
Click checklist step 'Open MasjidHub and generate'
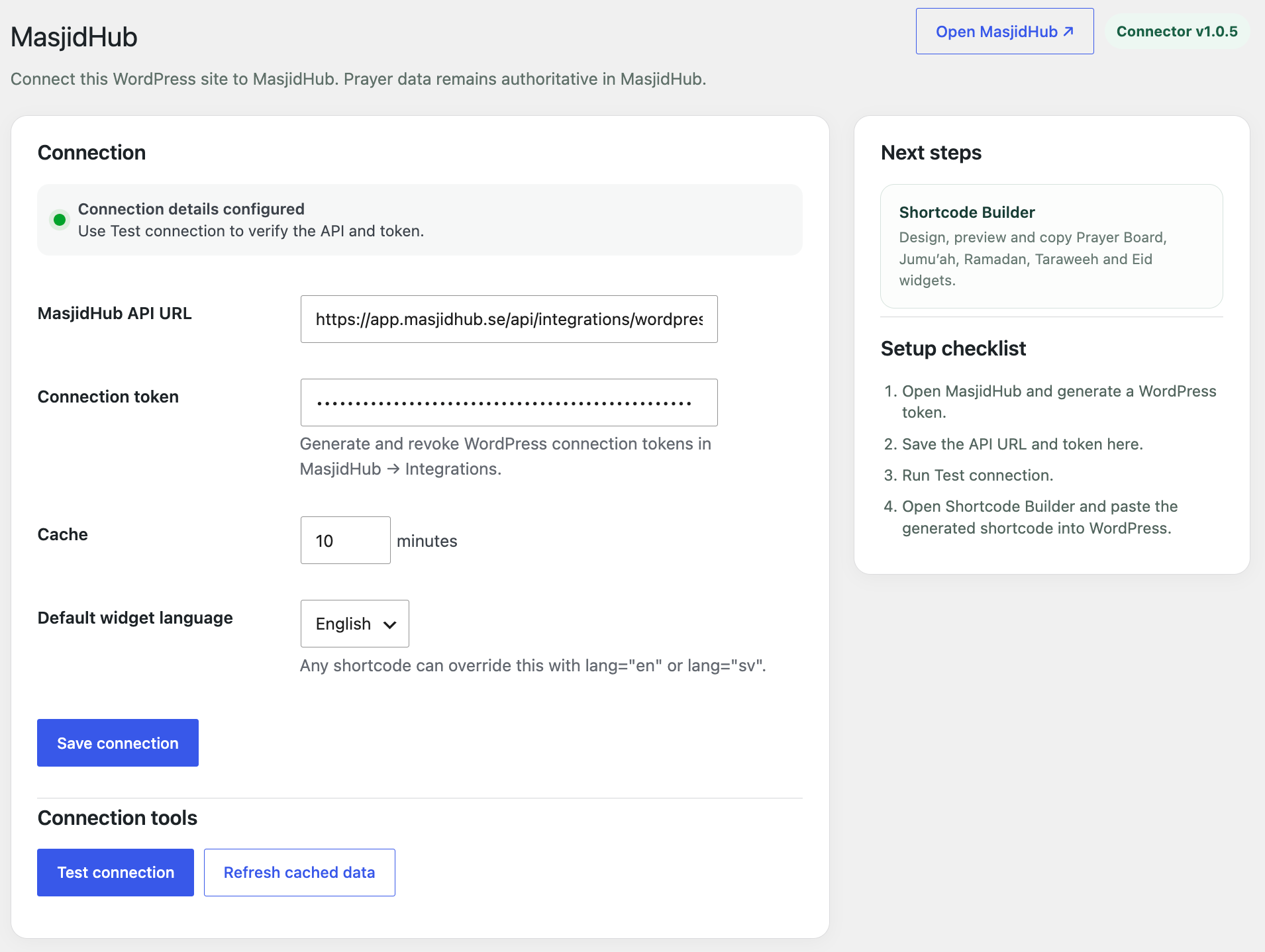[1058, 402]
